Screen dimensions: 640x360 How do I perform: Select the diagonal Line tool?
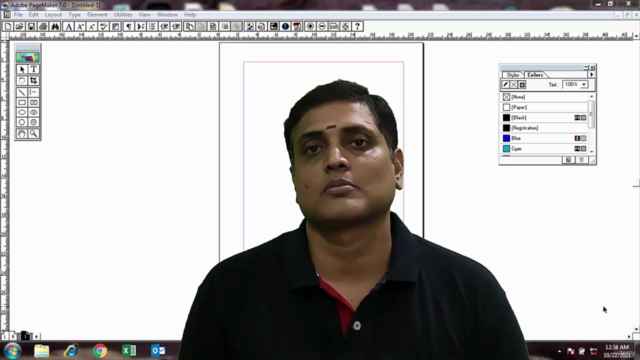(22, 92)
